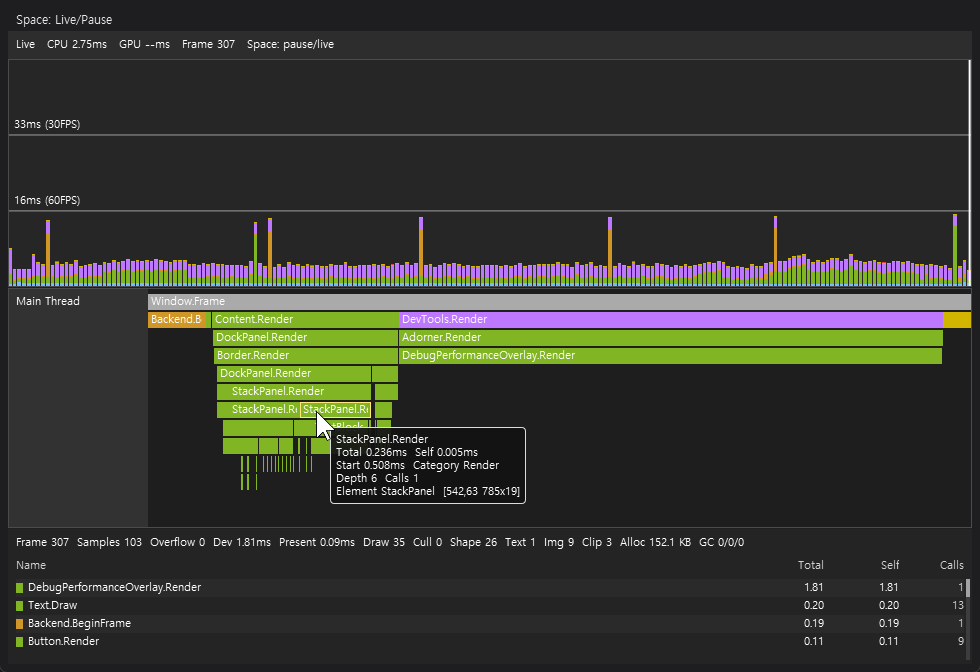Click the DebugPerformanceOverlay.Render flame bar
980x672 pixels.
click(x=671, y=356)
